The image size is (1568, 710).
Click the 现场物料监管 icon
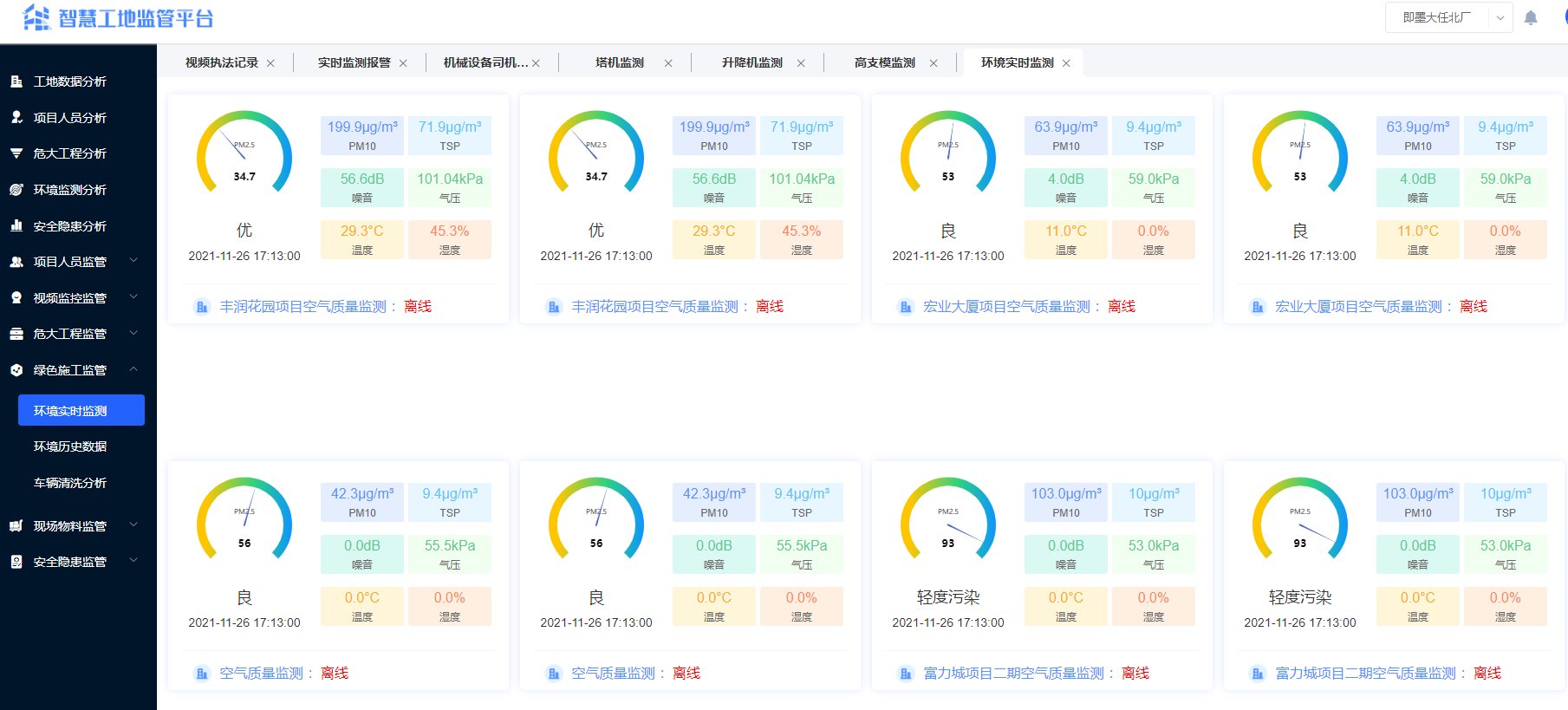coord(16,525)
